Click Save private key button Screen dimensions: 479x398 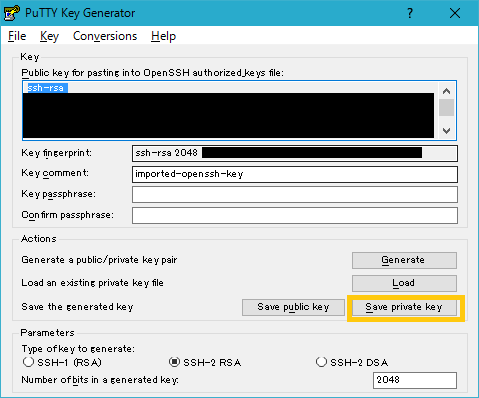click(x=404, y=307)
